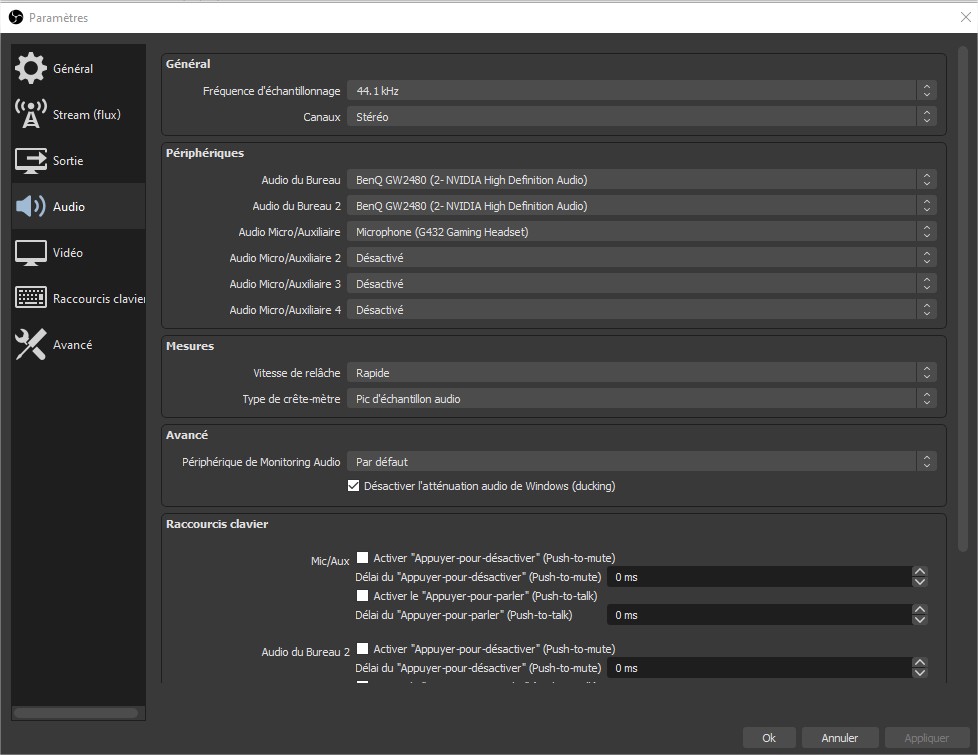Click Audio du Bureau 2 Push-to-mute delay field
This screenshot has height=755, width=978.
point(759,668)
